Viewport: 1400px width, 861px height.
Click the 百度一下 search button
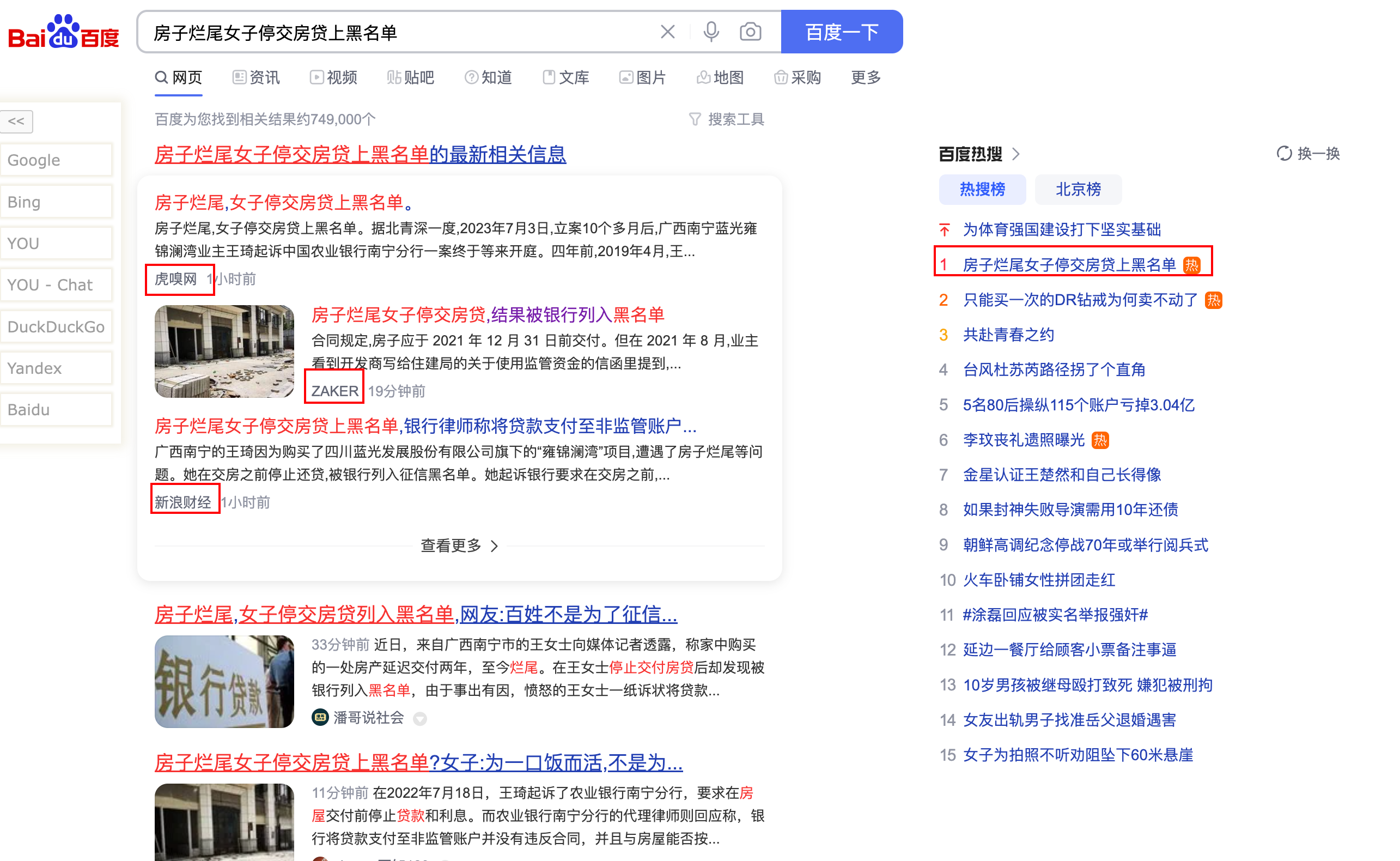pos(842,32)
